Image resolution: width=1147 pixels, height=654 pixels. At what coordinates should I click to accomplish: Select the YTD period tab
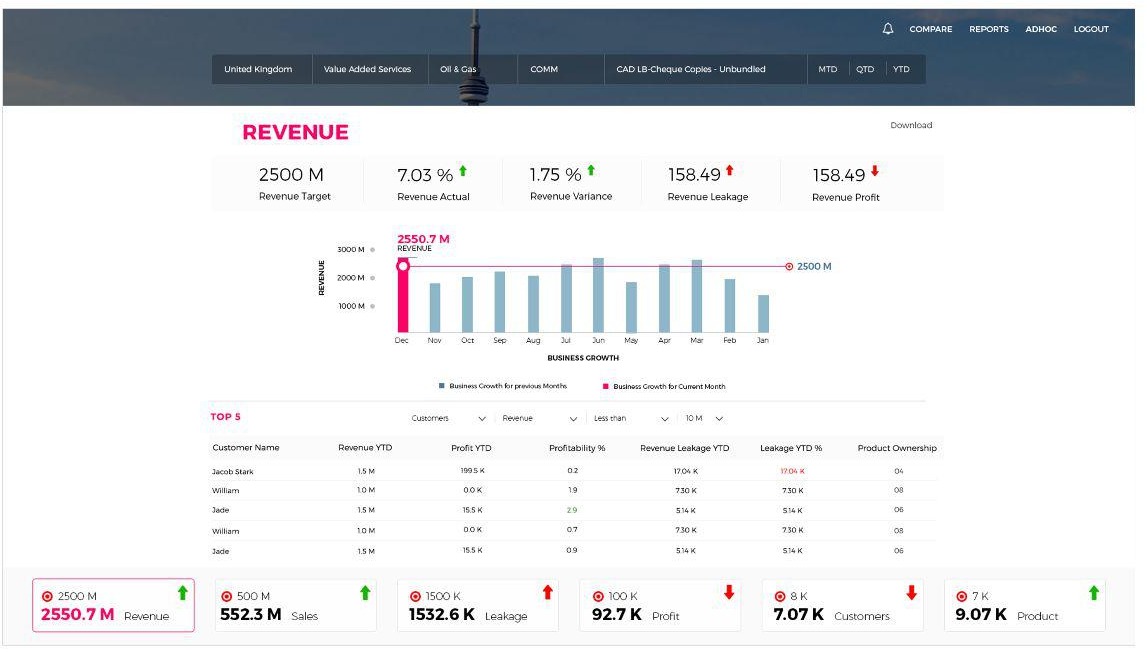click(901, 69)
